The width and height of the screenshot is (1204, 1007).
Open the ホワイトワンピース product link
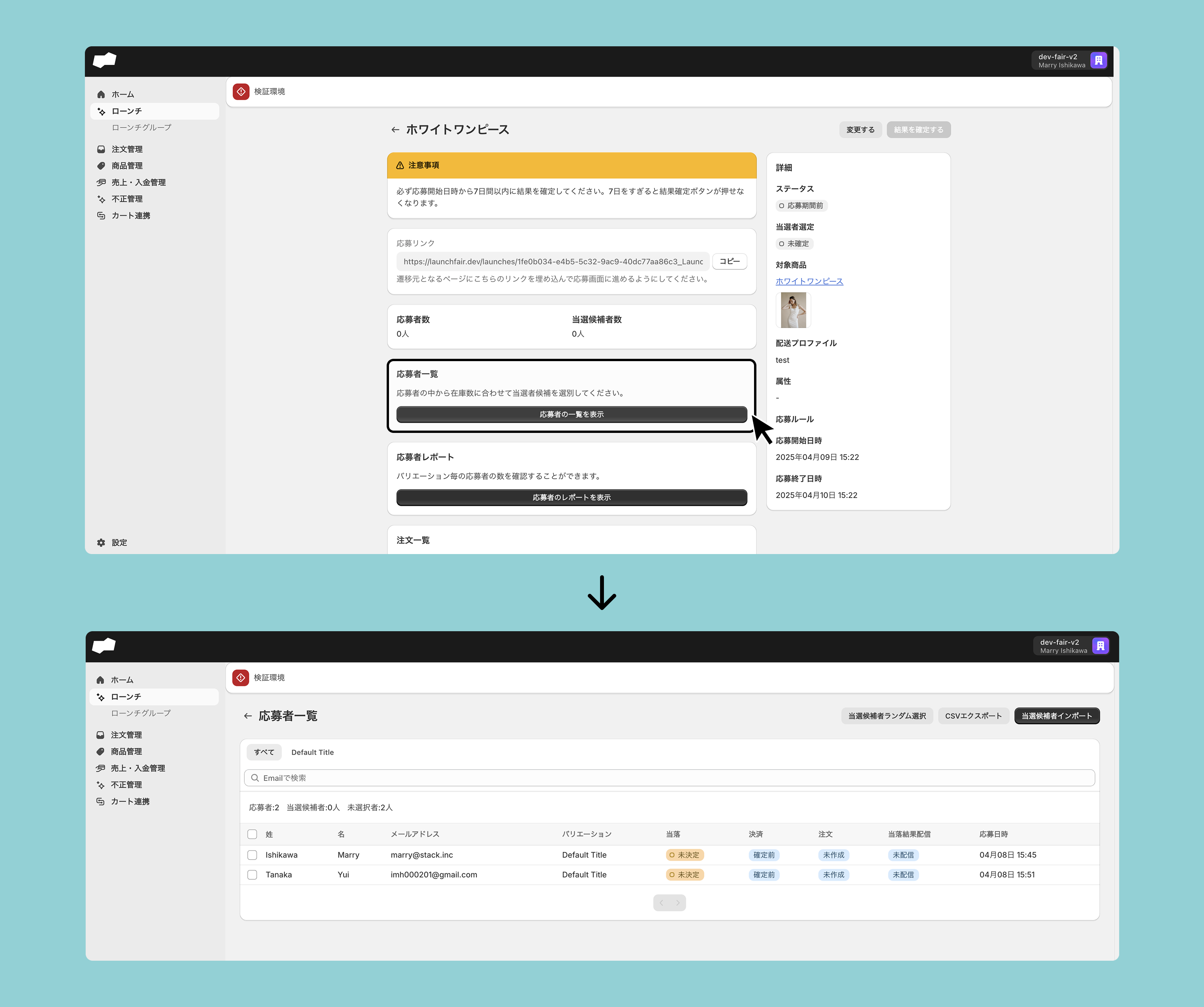pos(809,281)
